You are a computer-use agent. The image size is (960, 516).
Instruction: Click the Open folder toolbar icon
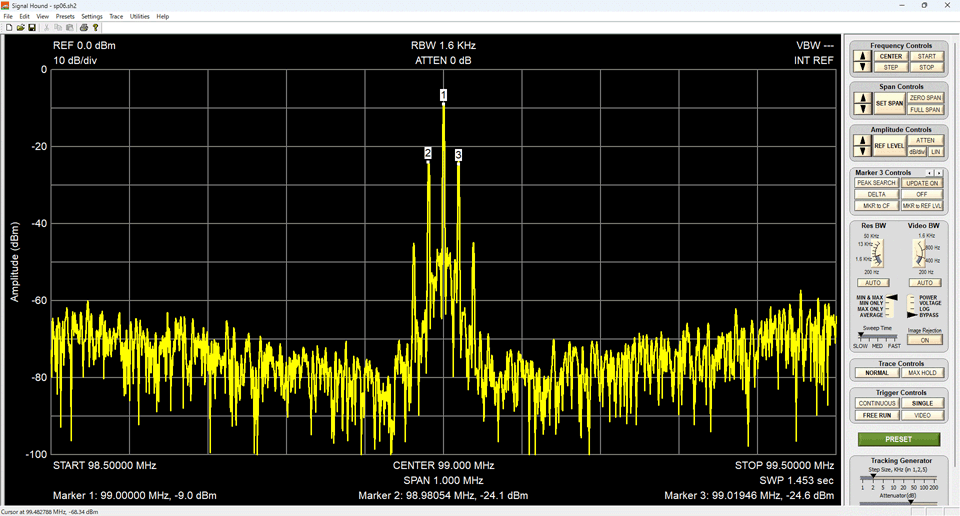tap(20, 28)
